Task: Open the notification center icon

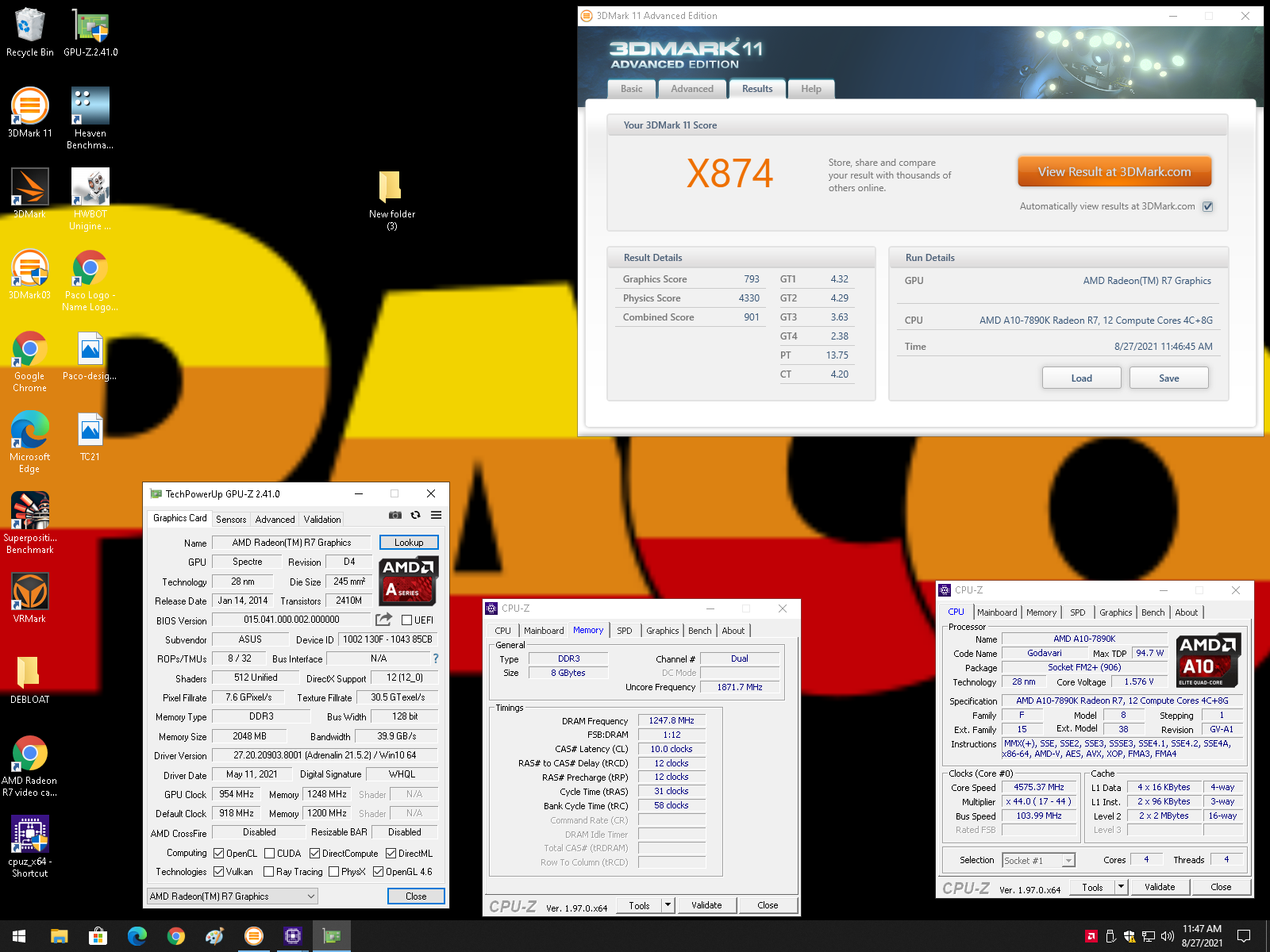Action: (x=1244, y=936)
